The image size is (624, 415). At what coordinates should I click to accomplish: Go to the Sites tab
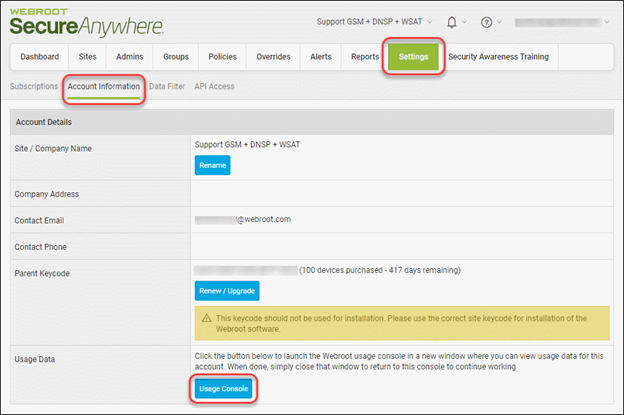click(x=88, y=57)
